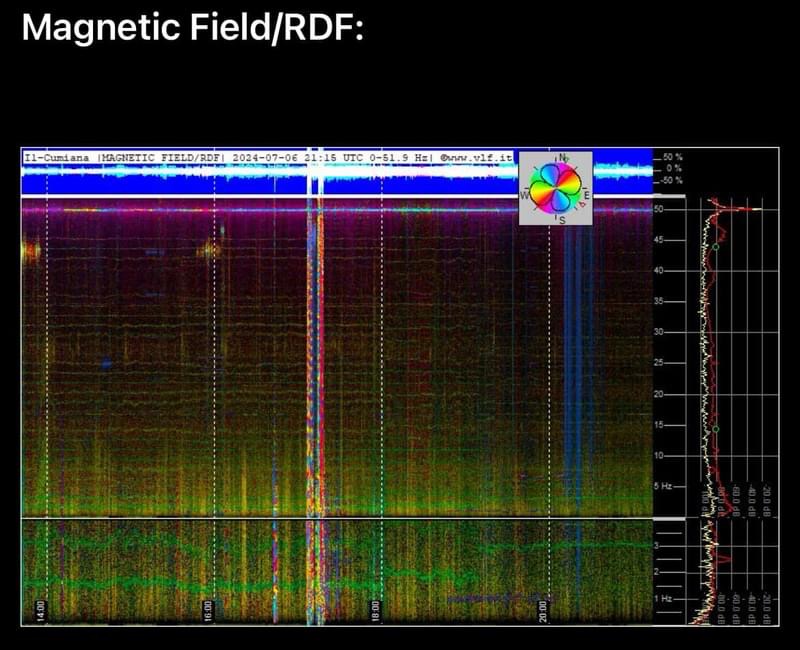Viewport: 800px width, 650px height.
Task: Click the 50 Hz mark on frequency scale
Action: (x=661, y=209)
